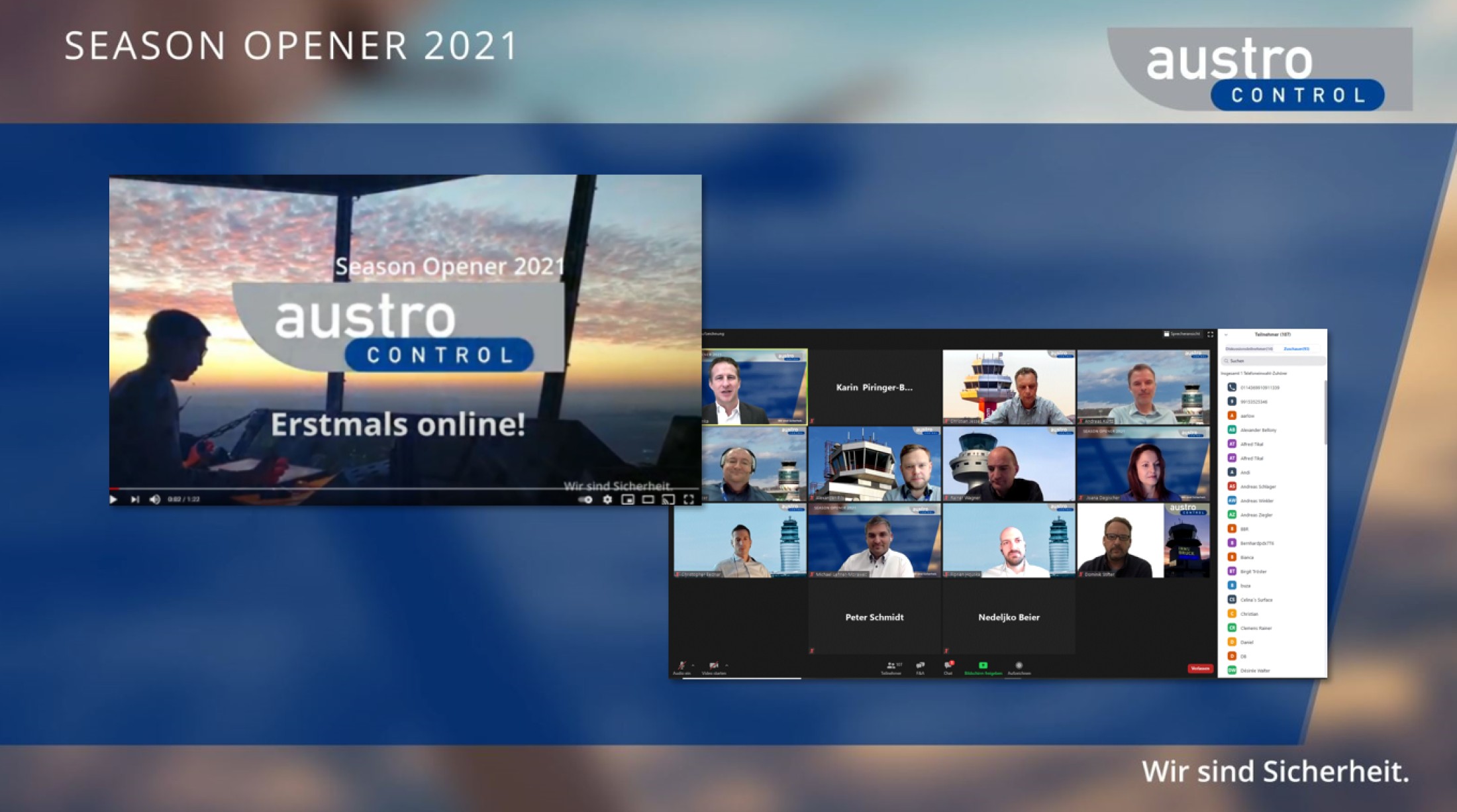Select Dominik Stifter video tile

point(1143,540)
